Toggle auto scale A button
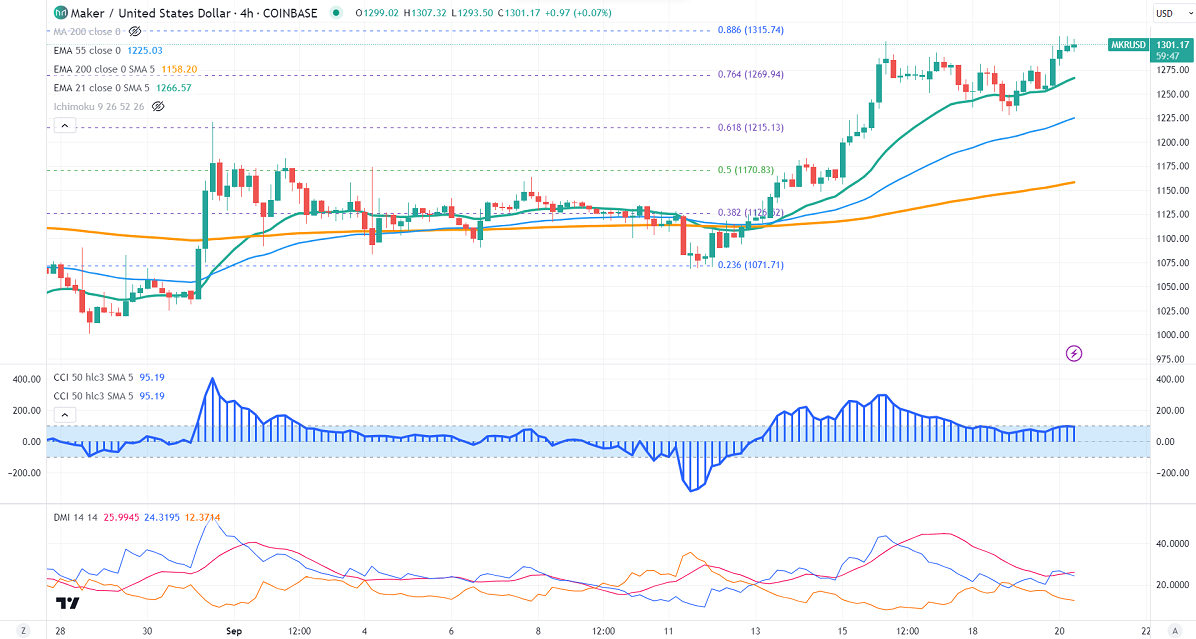The image size is (1196, 639). coord(1176,631)
